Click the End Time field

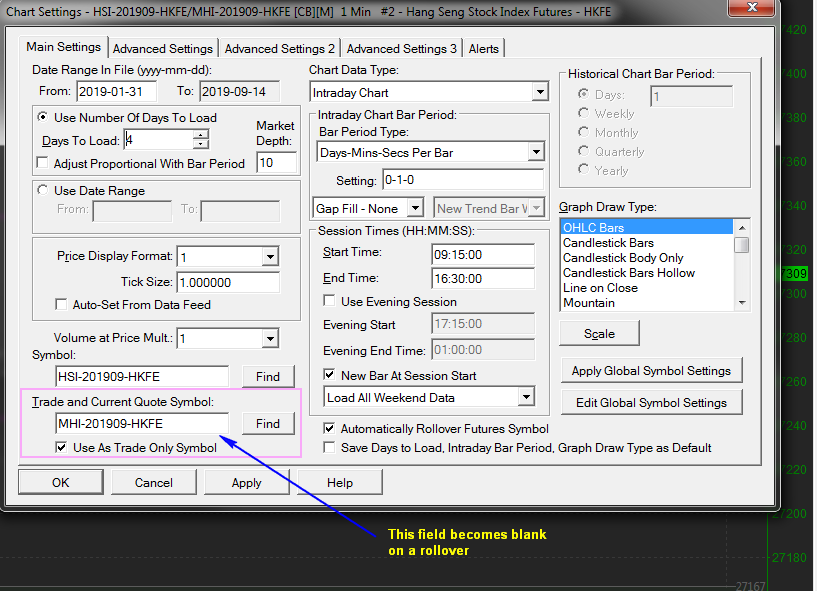[x=483, y=278]
